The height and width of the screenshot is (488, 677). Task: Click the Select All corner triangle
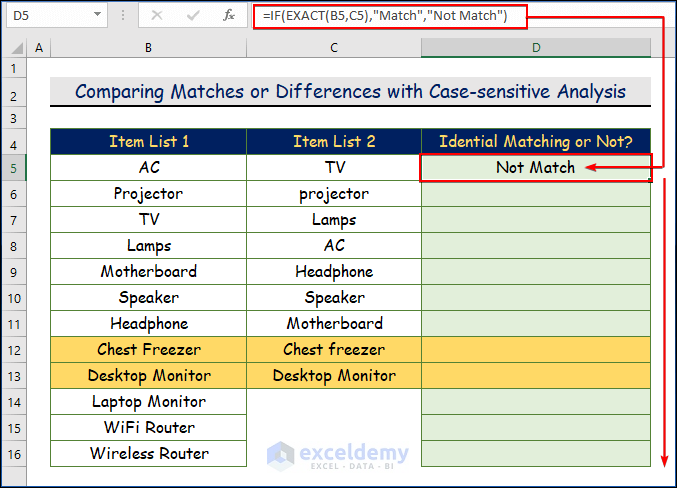[15, 47]
